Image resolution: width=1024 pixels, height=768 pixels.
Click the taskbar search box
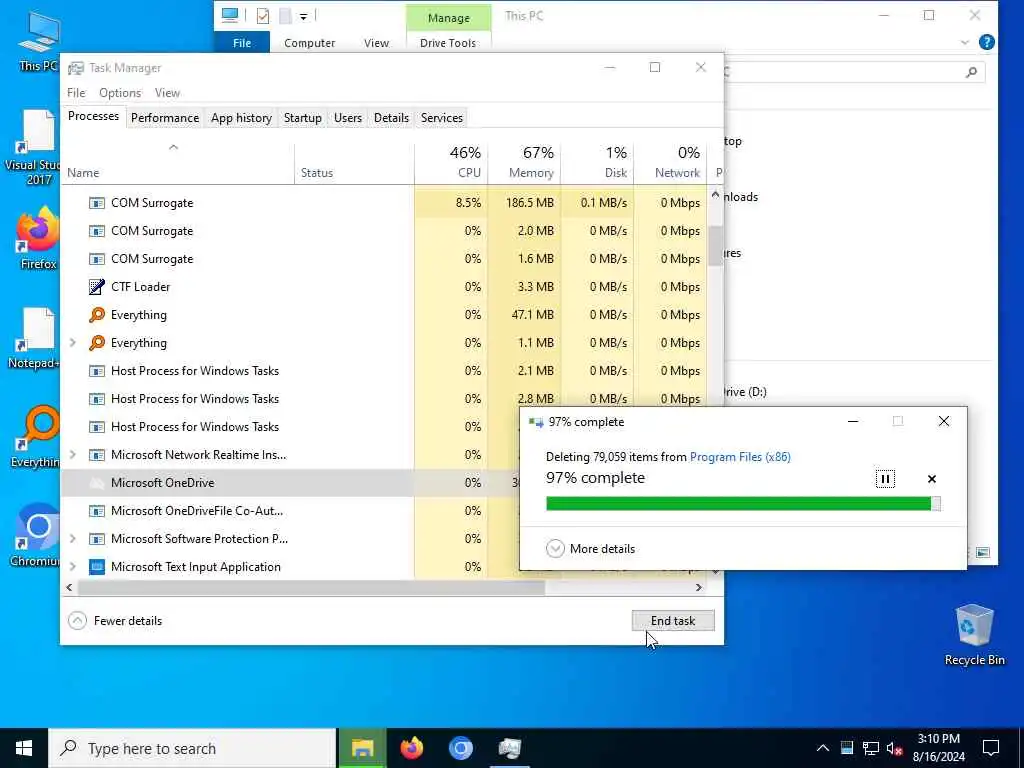point(192,748)
